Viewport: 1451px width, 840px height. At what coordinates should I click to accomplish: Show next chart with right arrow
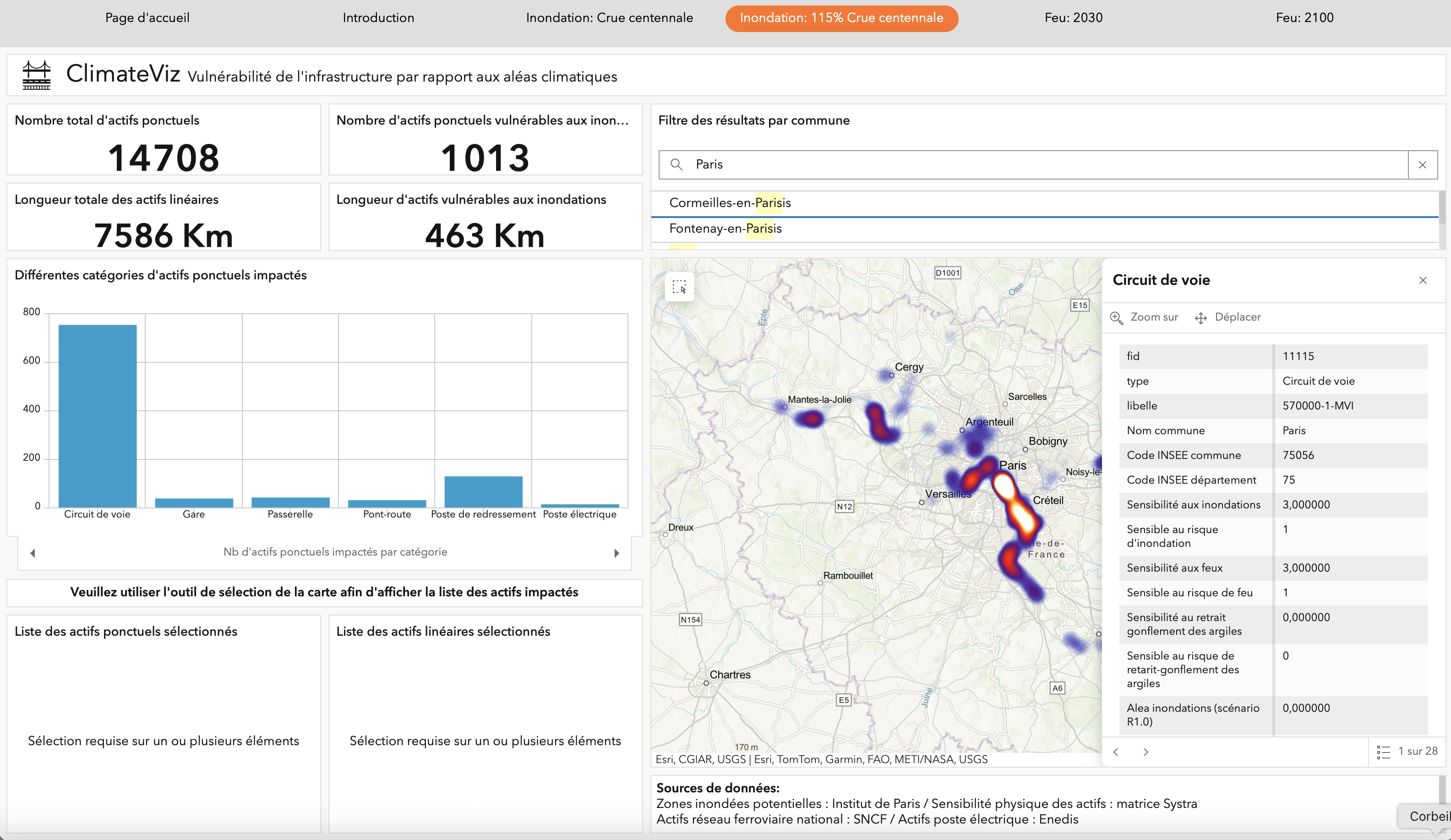tap(616, 553)
